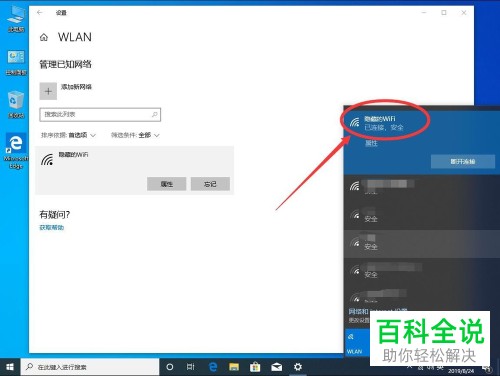
Task: Click magnifier icon in the list search box
Action: pyautogui.click(x=155, y=115)
